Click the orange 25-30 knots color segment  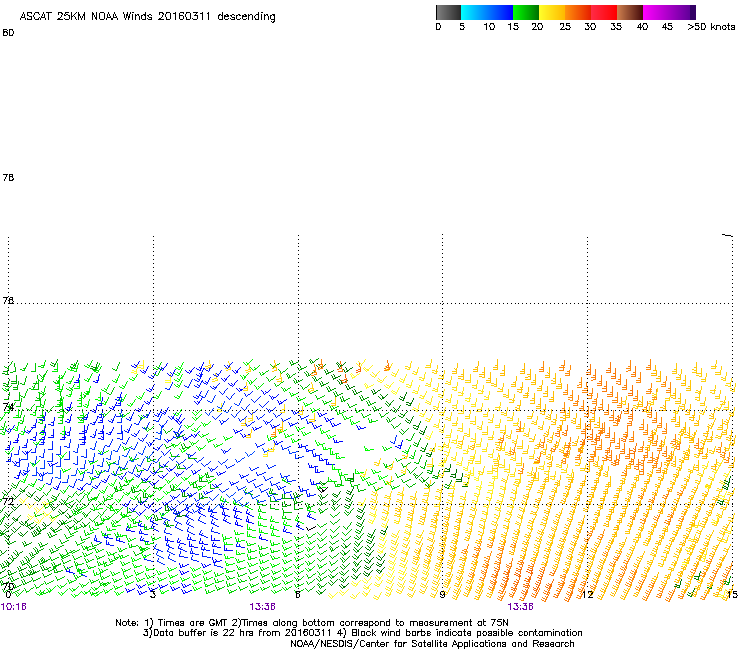578,12
